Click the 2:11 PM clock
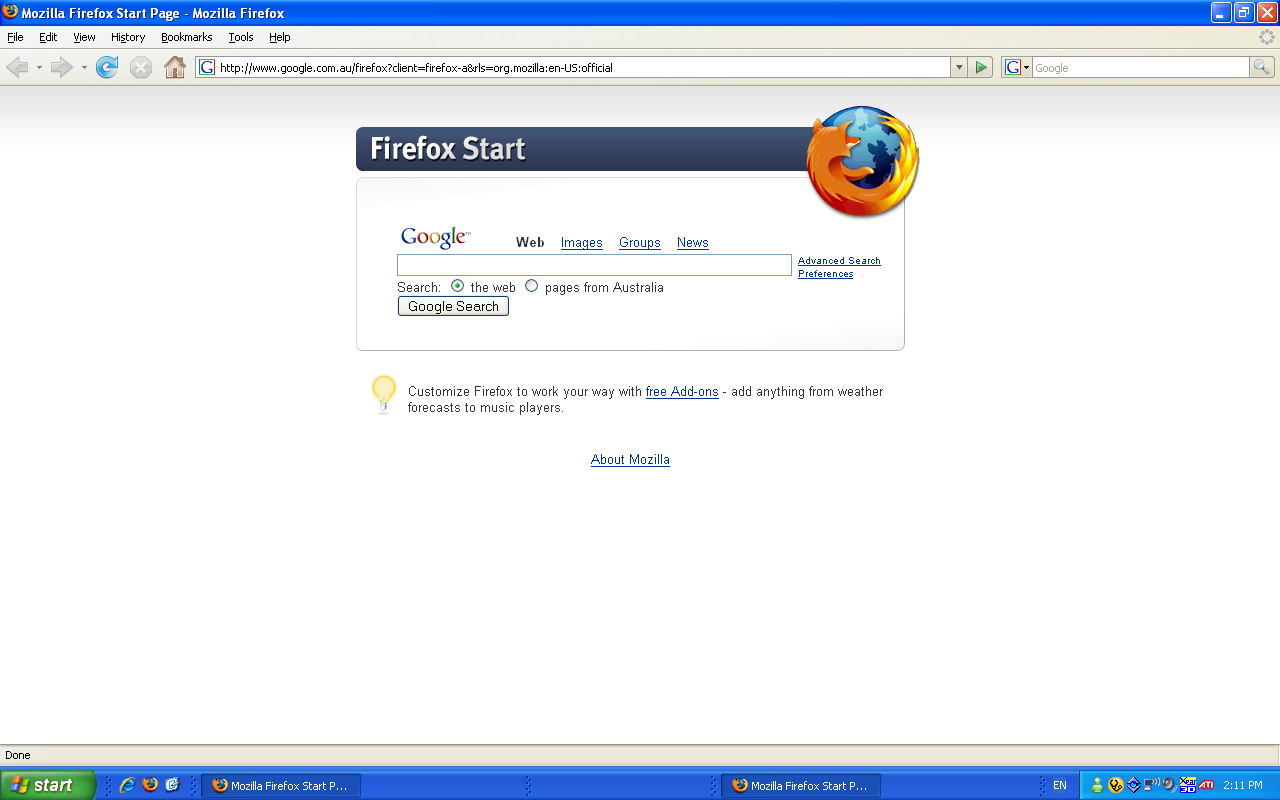Screen dimensions: 1280x800 tap(1243, 786)
